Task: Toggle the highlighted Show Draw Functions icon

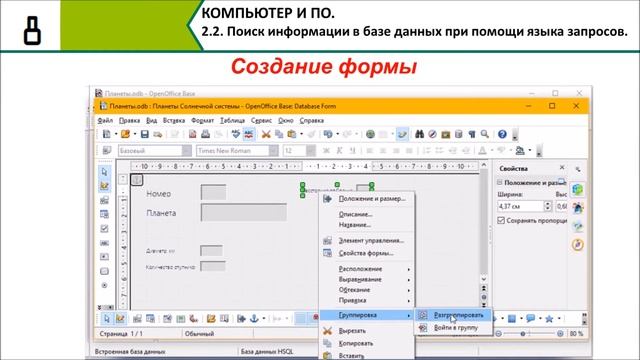Action: coord(402,134)
